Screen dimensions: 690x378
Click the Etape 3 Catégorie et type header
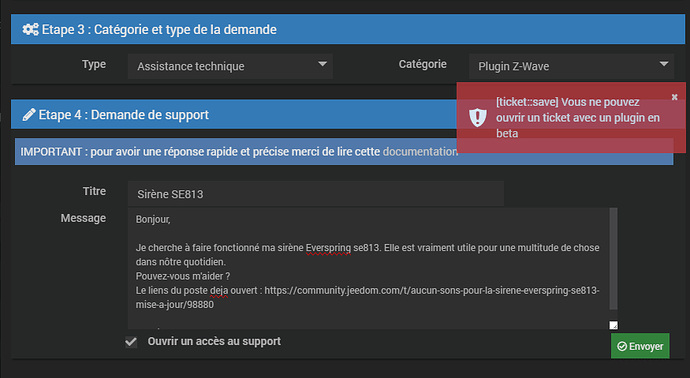coord(348,29)
